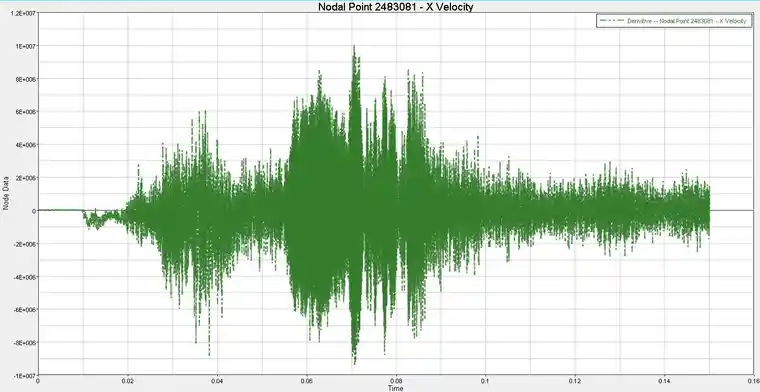The width and height of the screenshot is (760, 392).
Task: Click the -6E+006 y-axis tick label
Action: pyautogui.click(x=25, y=310)
